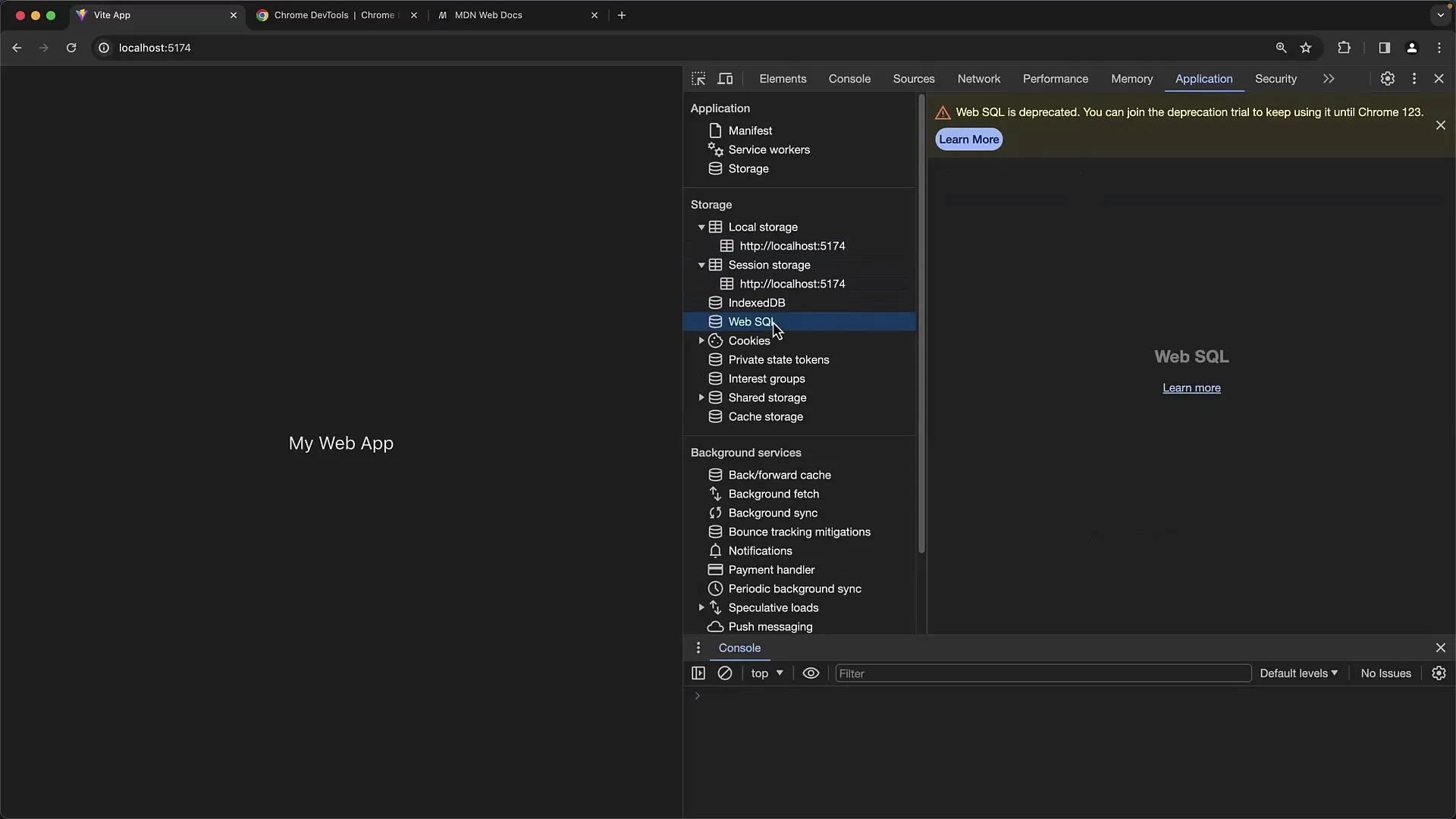Click Learn More button for Web SQL deprecation
Image resolution: width=1456 pixels, height=819 pixels.
[967, 139]
